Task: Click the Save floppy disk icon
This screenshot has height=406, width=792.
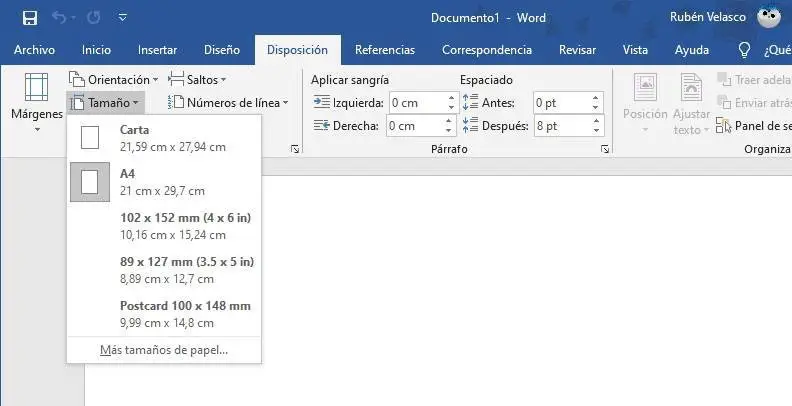Action: pyautogui.click(x=30, y=18)
